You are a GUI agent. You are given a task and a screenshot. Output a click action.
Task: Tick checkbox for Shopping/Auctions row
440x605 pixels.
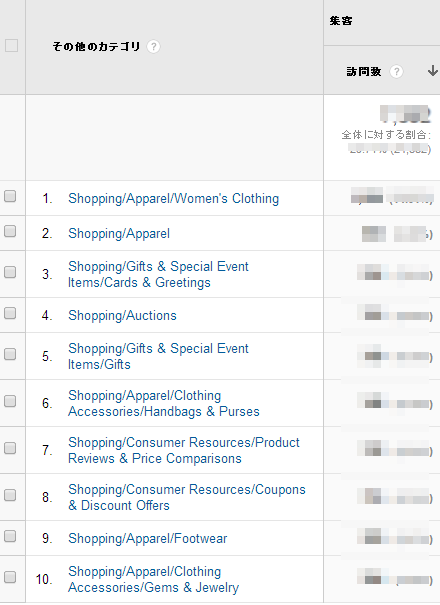pos(10,313)
